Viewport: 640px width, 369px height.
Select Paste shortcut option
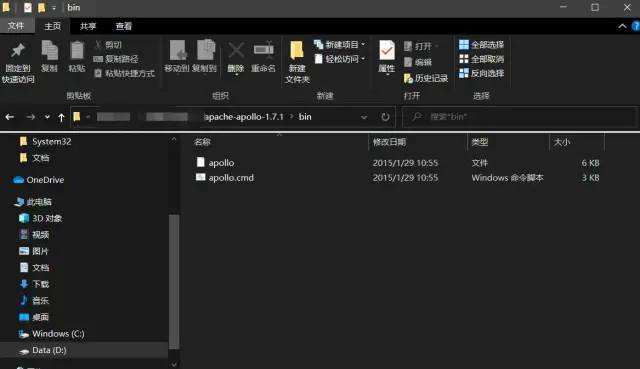point(124,73)
